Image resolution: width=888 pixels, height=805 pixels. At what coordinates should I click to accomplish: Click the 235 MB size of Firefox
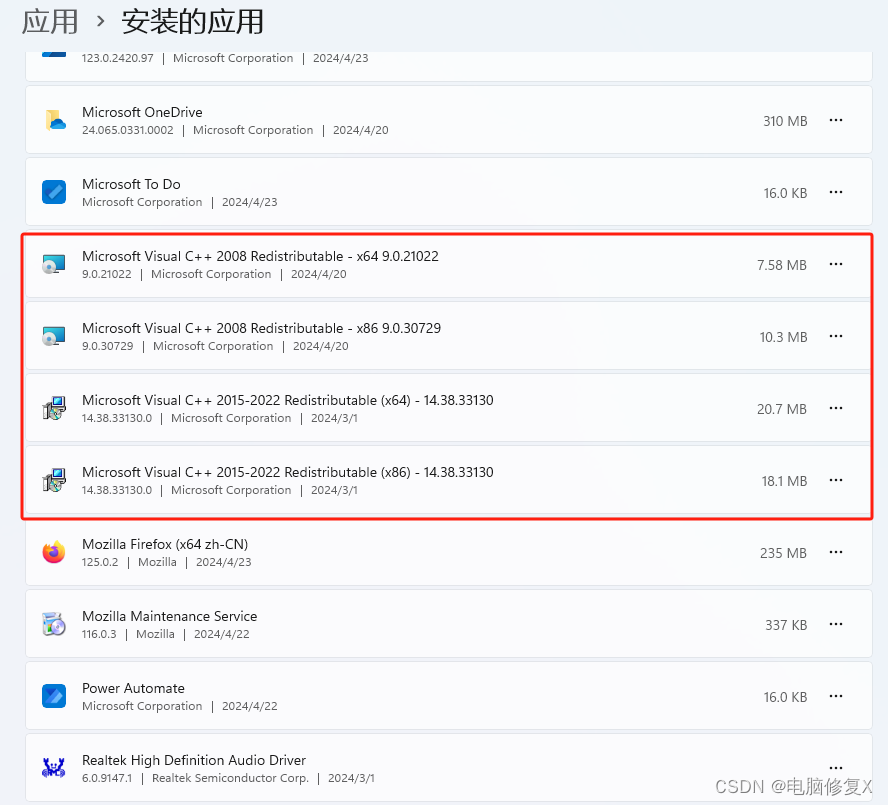[783, 552]
